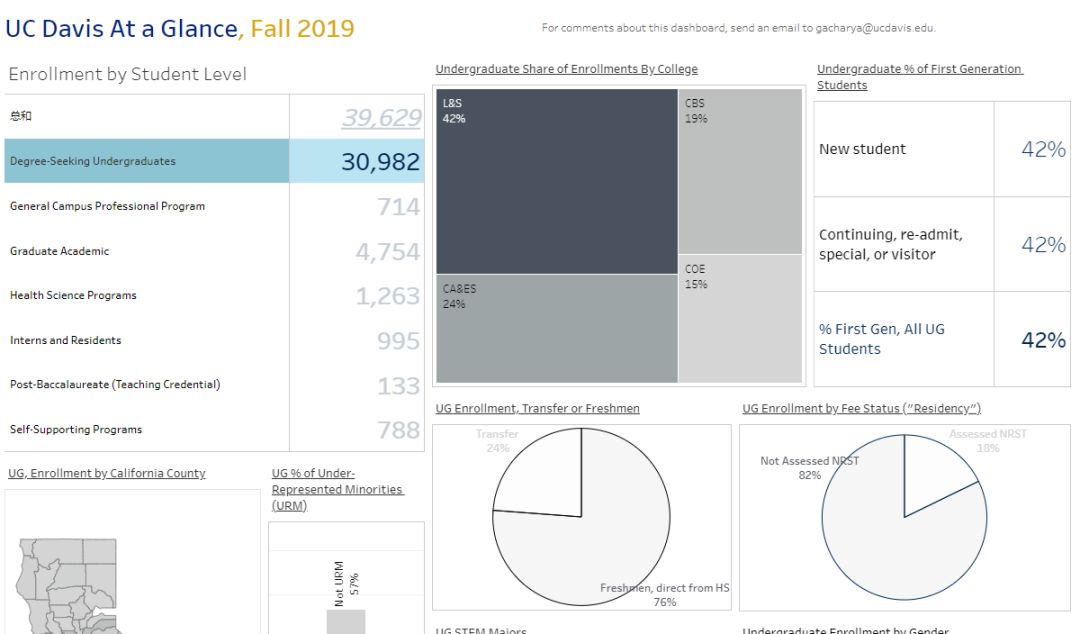
Task: Click the value 995
Action: coord(398,341)
